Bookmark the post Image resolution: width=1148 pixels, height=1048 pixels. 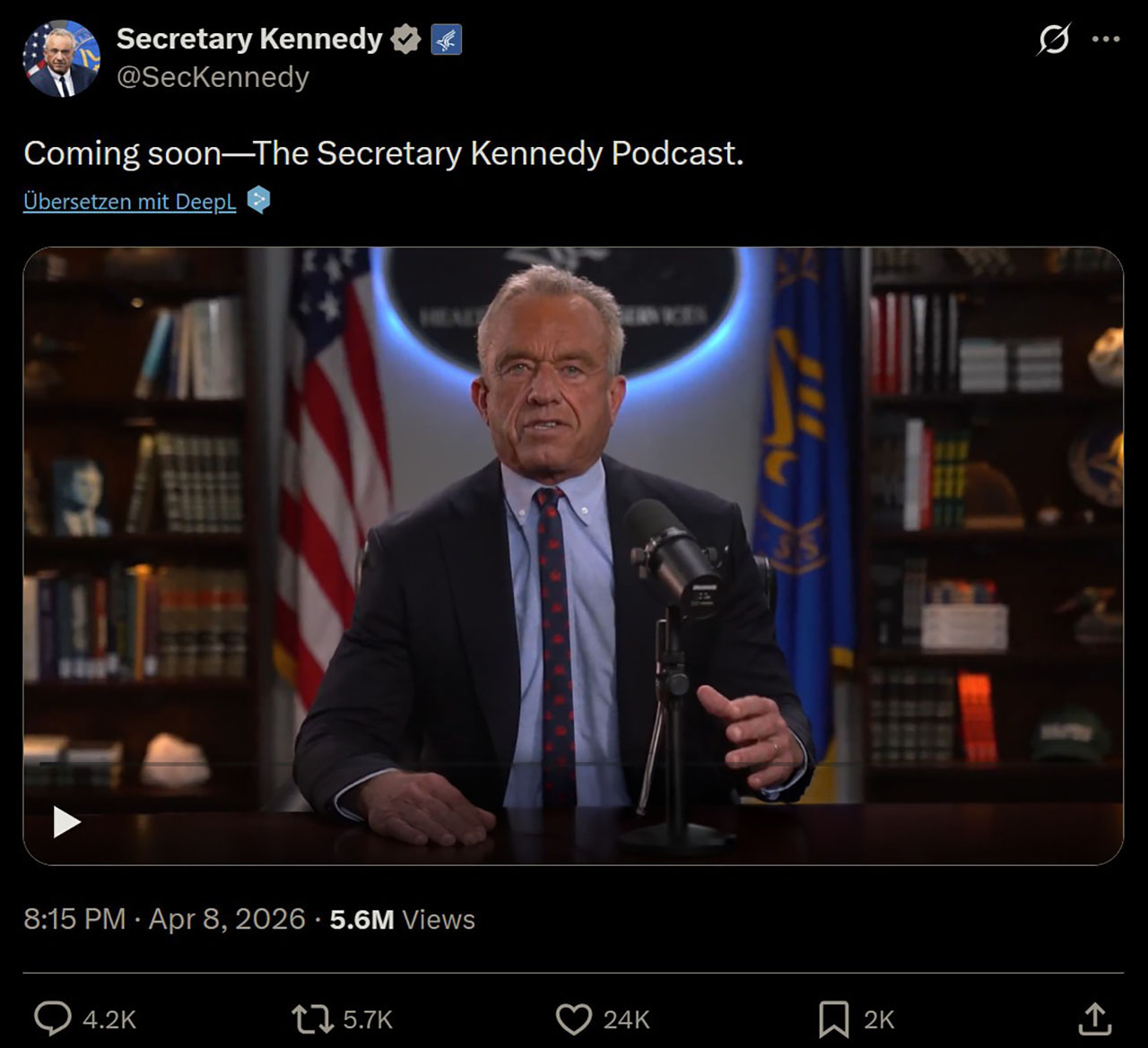(x=833, y=1019)
